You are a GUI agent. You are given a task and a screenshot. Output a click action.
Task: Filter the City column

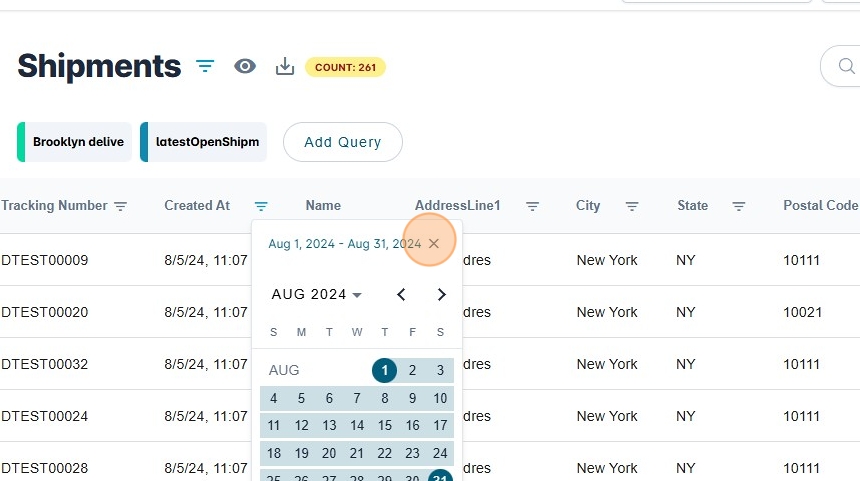click(632, 206)
